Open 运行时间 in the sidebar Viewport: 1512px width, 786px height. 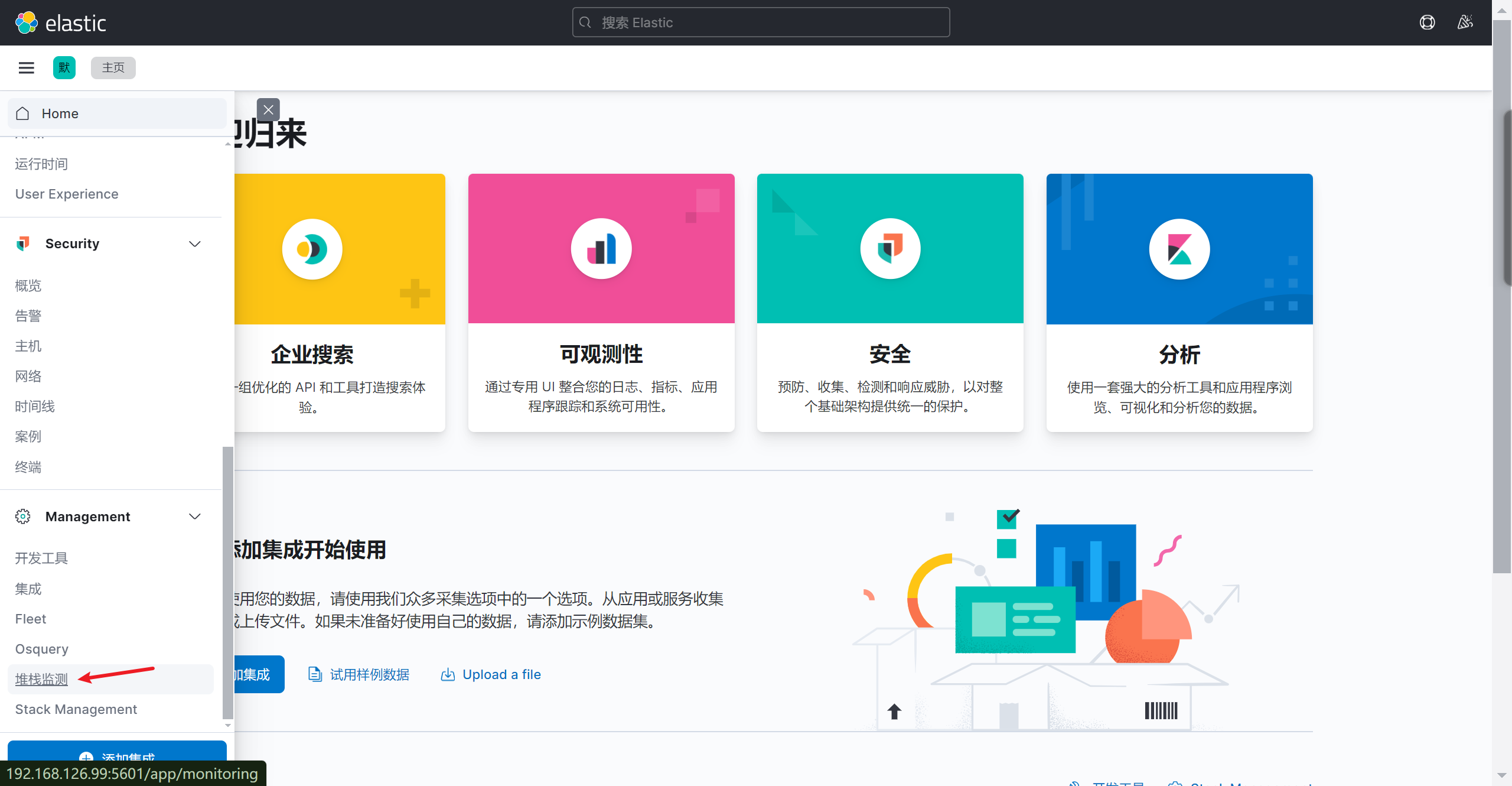41,164
